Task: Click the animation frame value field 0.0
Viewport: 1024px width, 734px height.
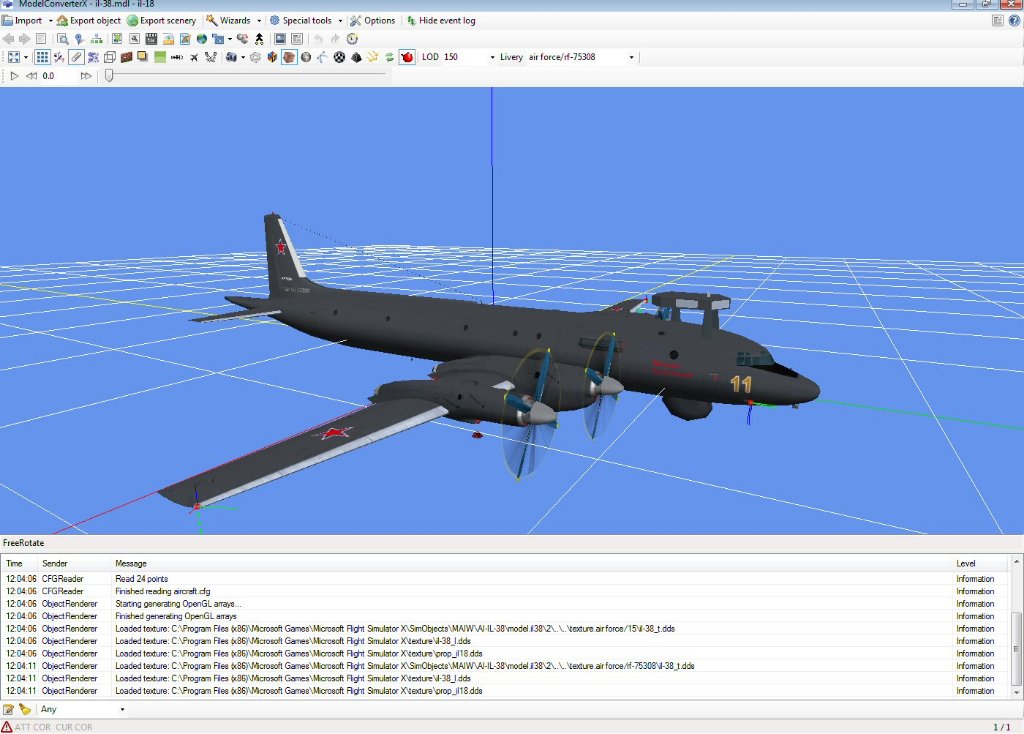Action: (x=59, y=76)
